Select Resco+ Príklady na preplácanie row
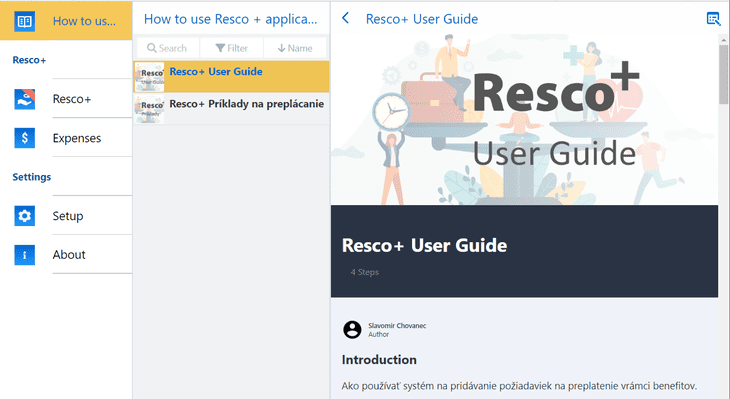Image resolution: width=730 pixels, height=399 pixels. 231,108
